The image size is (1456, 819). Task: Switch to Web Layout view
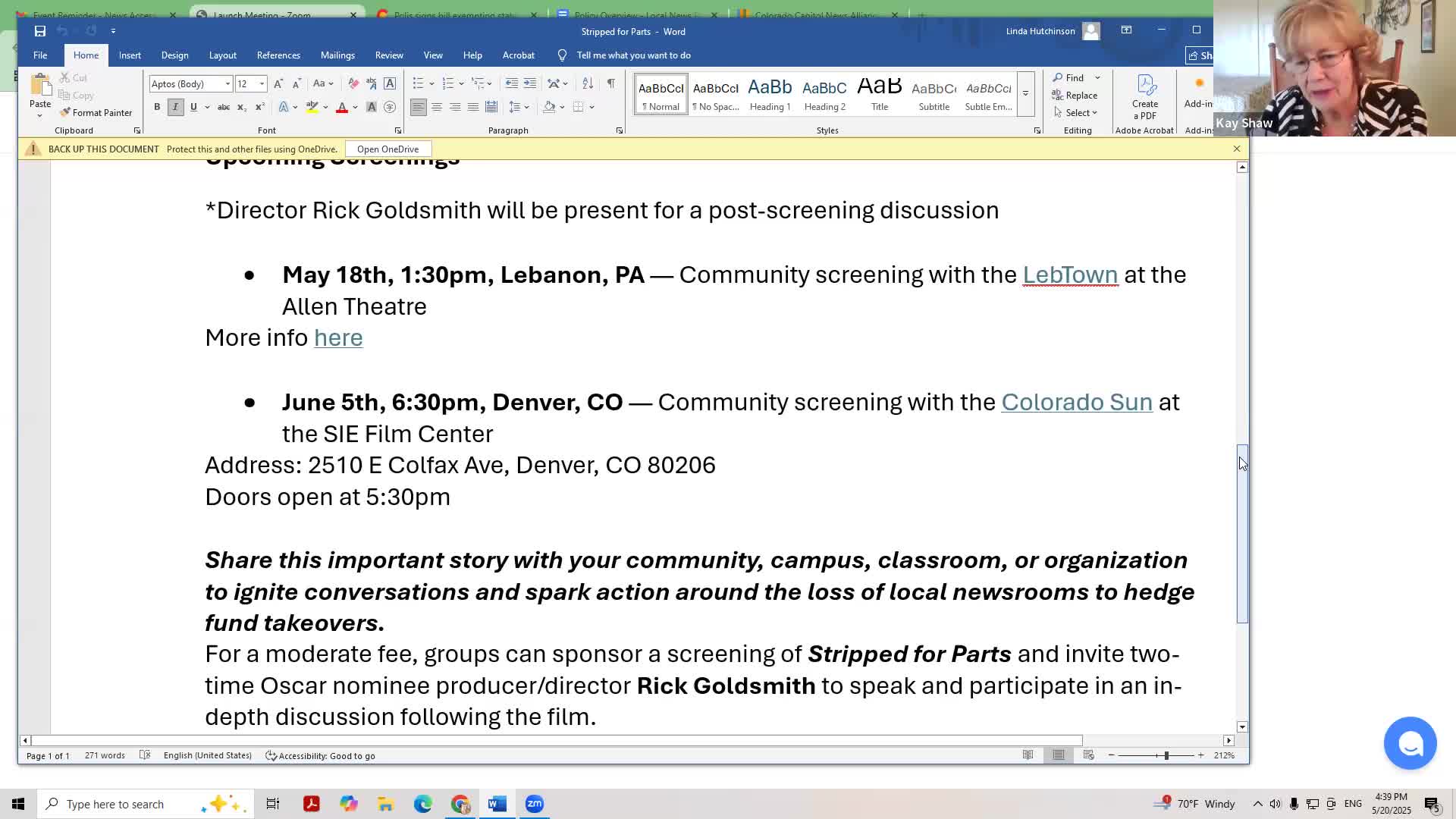pos(1089,755)
